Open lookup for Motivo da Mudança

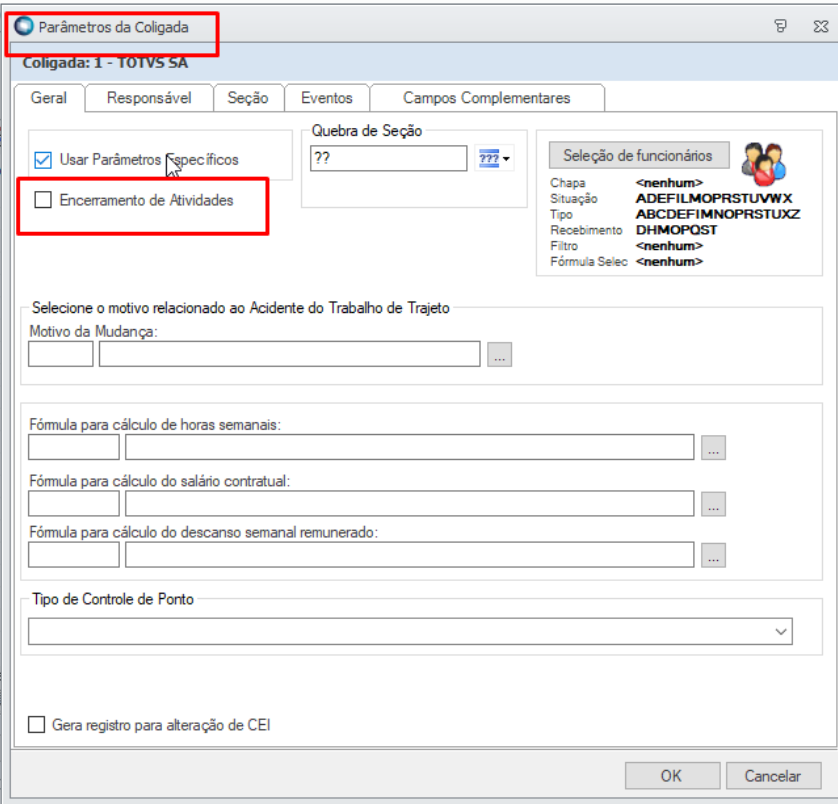(x=499, y=354)
